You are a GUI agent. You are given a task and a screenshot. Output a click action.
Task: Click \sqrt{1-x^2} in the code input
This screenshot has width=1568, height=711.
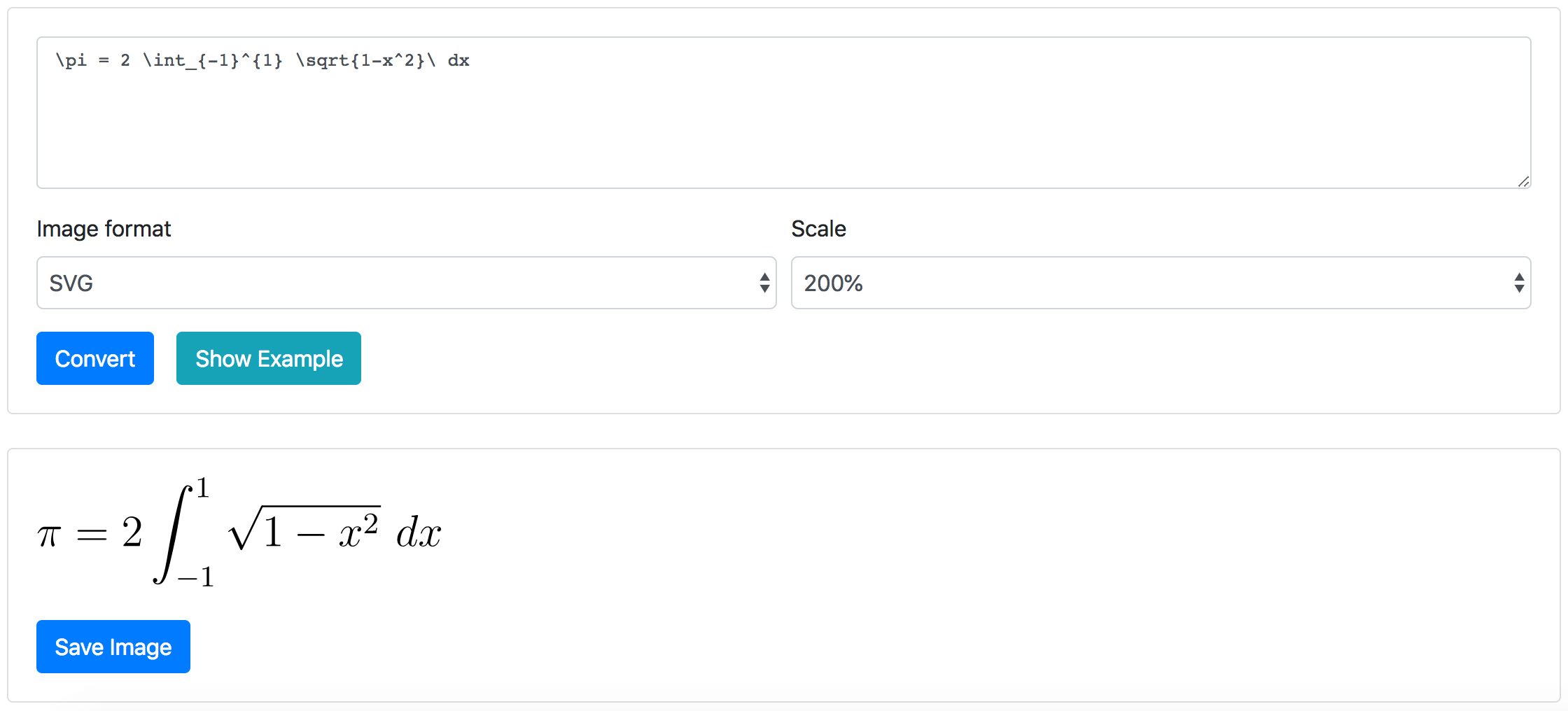pos(360,61)
